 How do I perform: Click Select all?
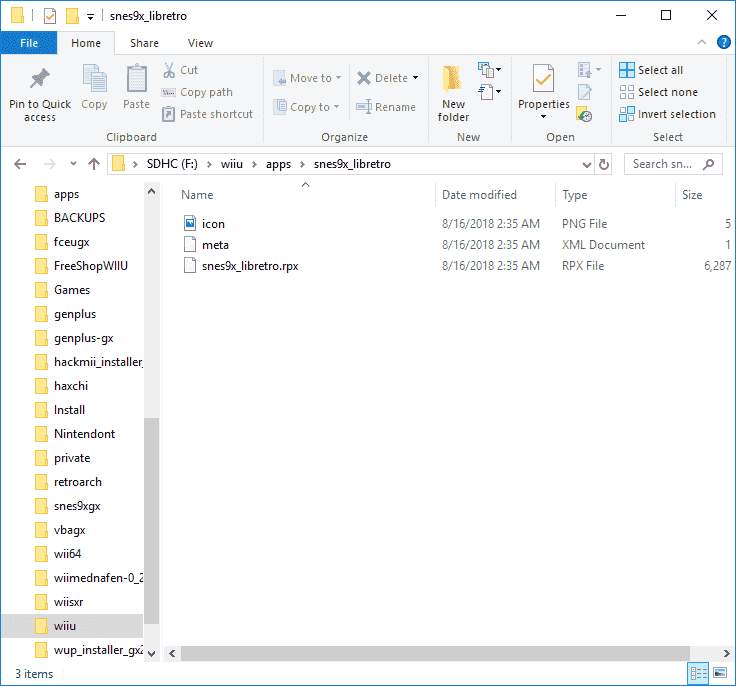point(651,70)
